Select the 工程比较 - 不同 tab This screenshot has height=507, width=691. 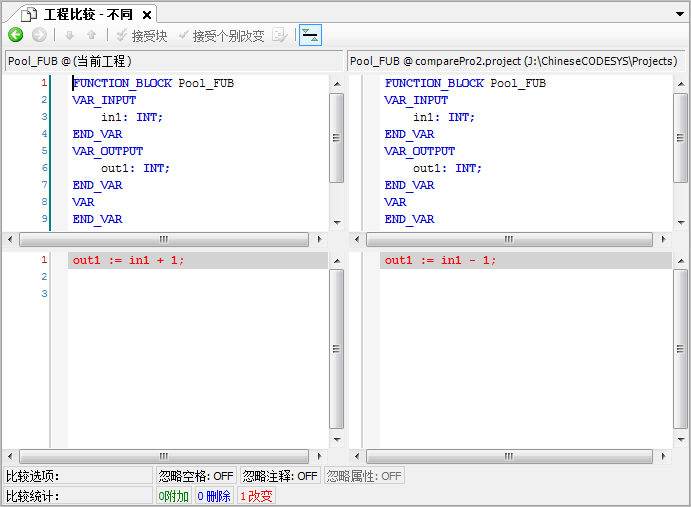click(80, 15)
